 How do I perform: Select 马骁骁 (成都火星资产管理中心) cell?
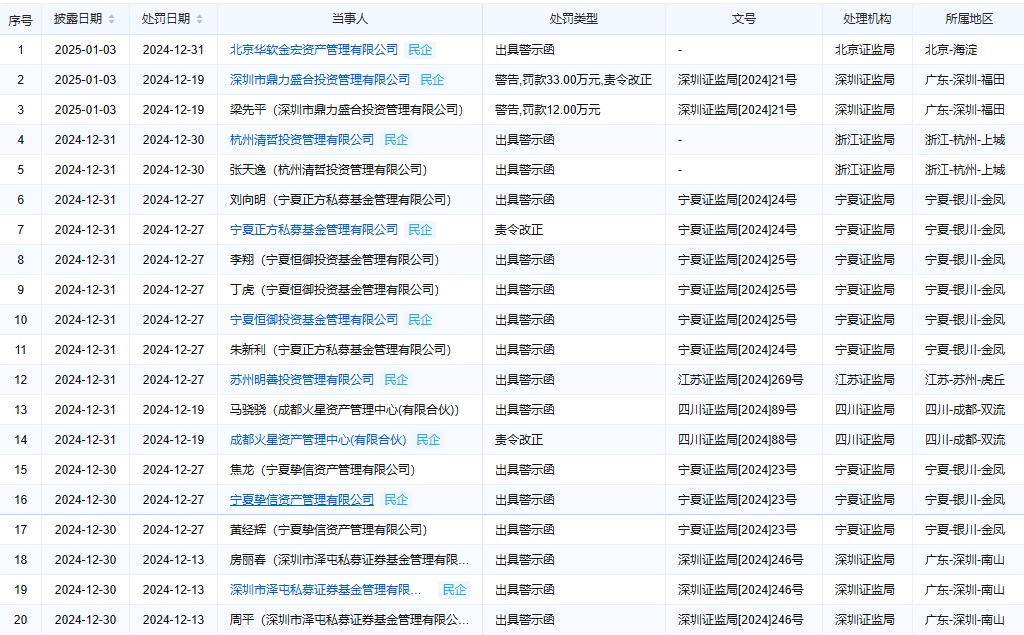point(350,410)
